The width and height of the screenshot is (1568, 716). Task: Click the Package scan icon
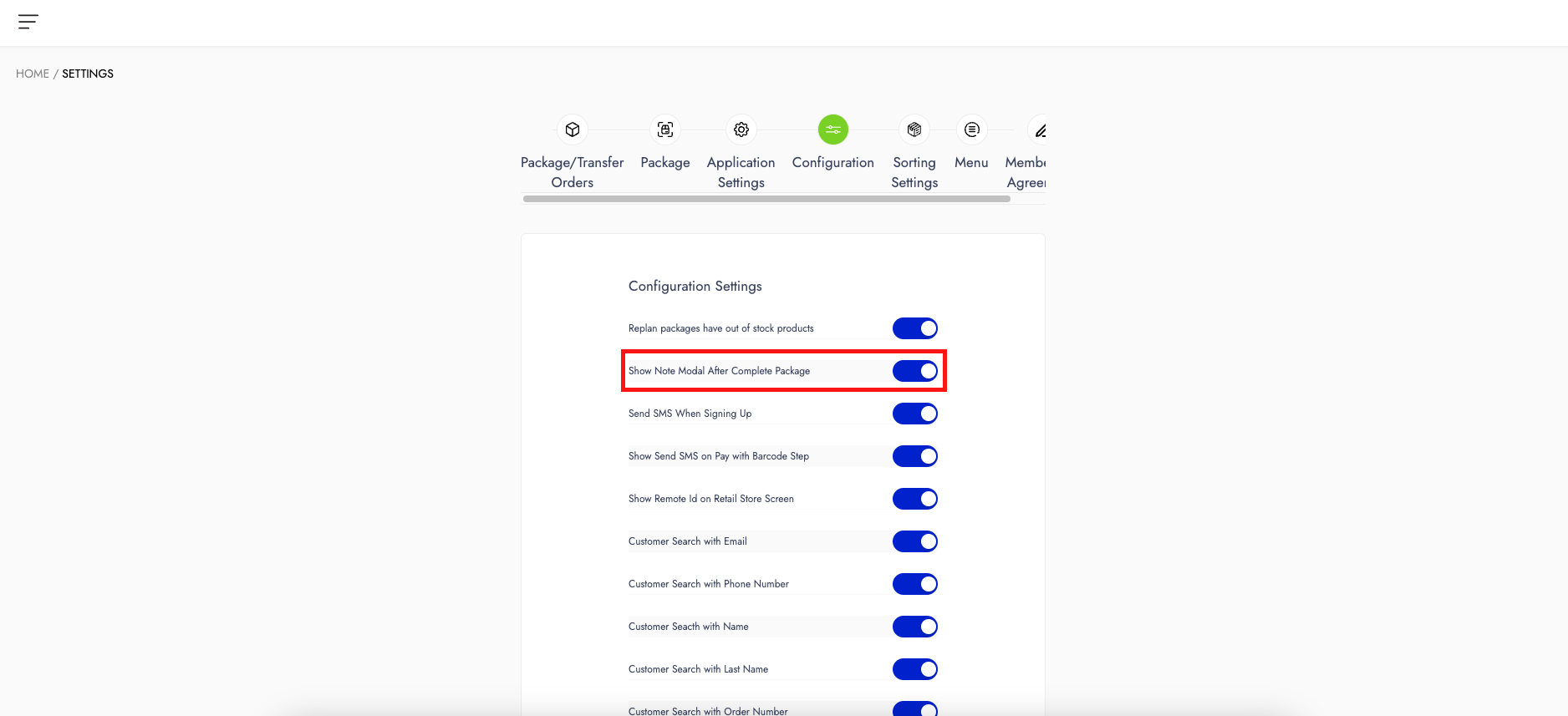click(x=665, y=129)
